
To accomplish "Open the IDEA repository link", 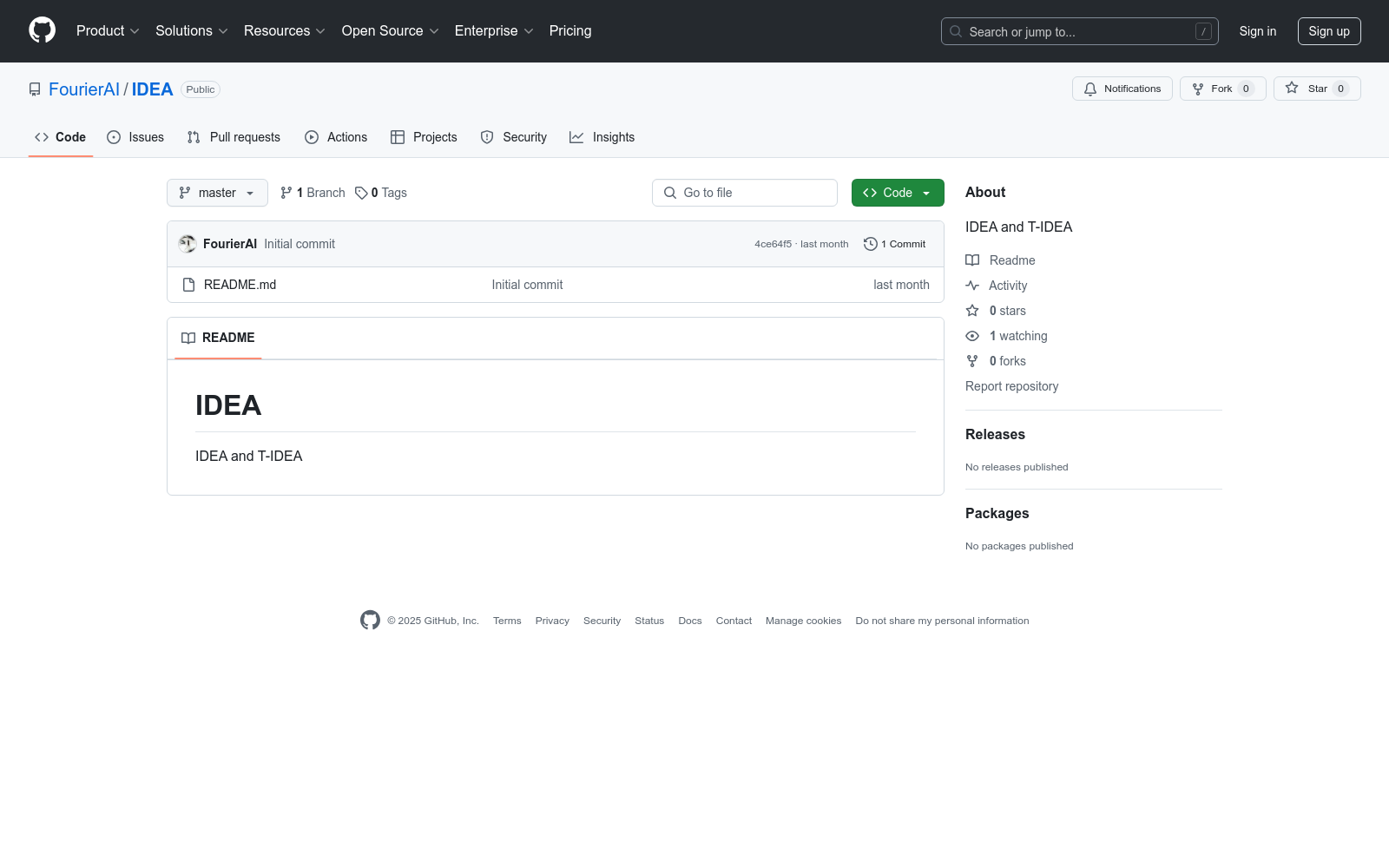I will (x=153, y=89).
